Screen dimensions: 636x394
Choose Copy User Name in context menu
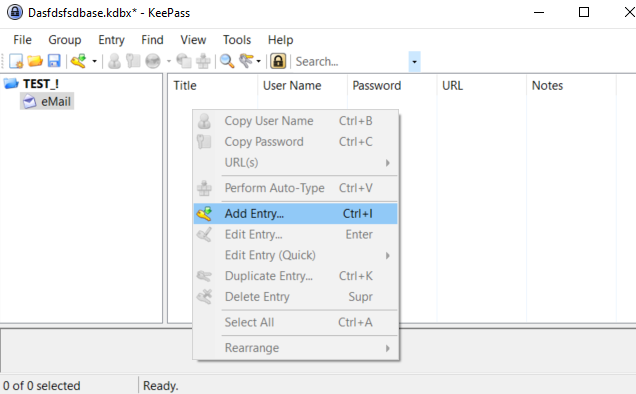(x=295, y=121)
